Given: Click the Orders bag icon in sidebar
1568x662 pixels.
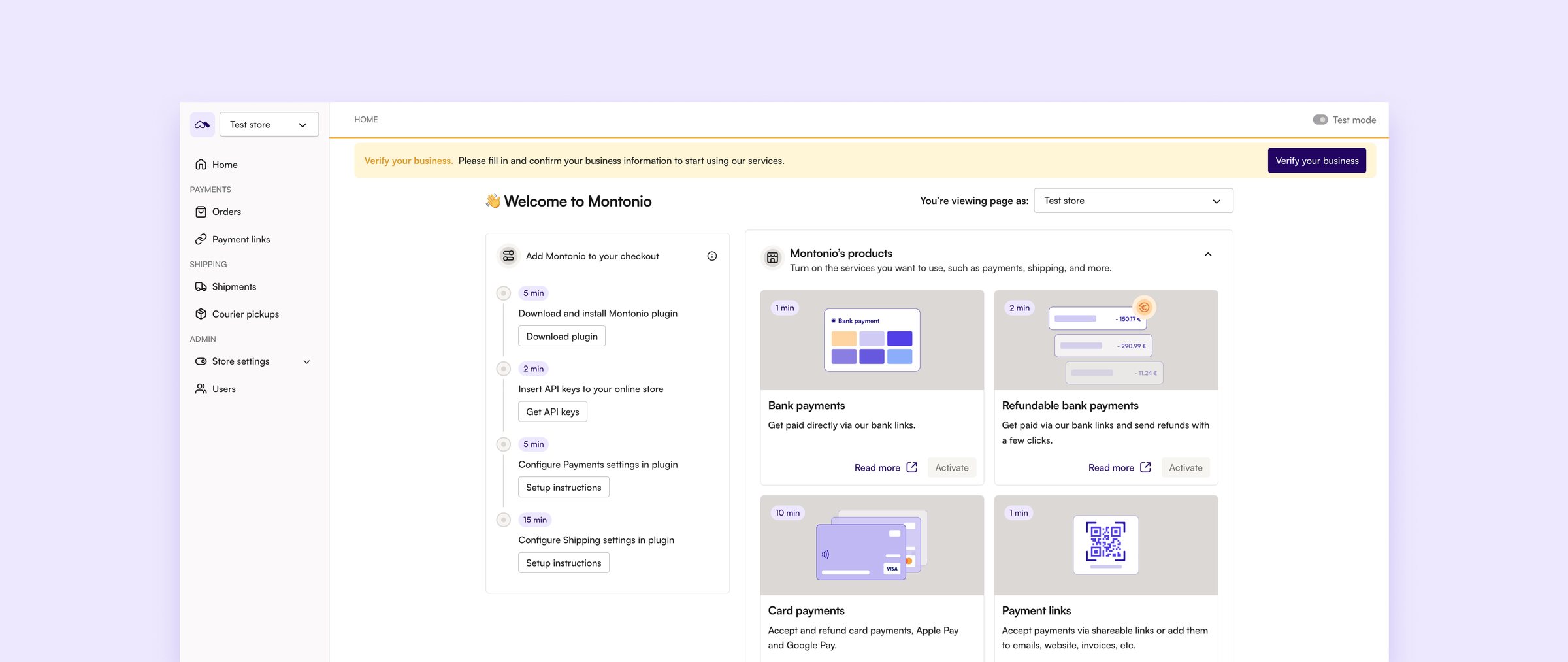Looking at the screenshot, I should (201, 212).
